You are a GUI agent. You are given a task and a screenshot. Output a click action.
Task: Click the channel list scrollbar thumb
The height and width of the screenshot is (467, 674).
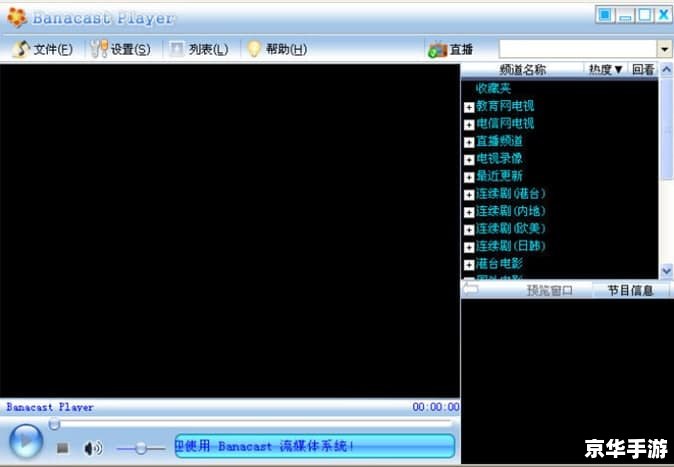click(666, 129)
